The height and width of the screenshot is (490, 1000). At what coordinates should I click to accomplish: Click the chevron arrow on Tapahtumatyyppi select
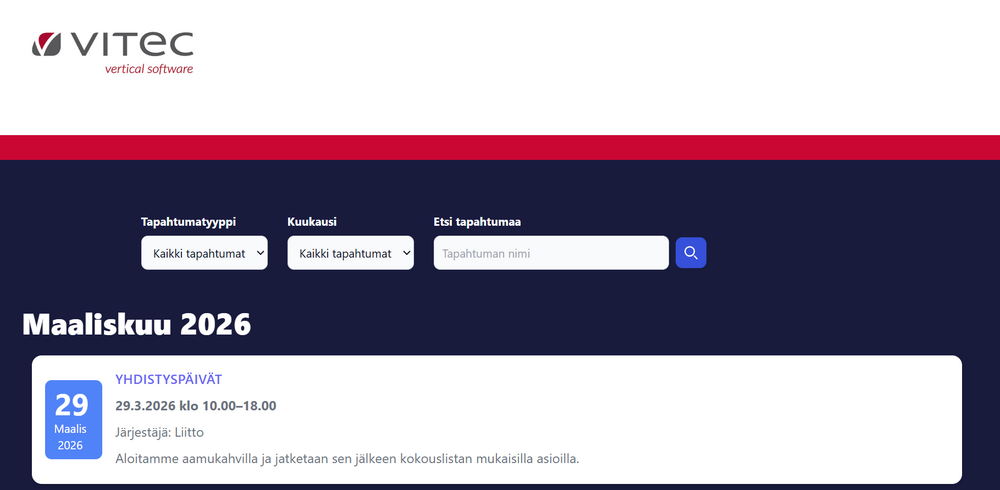pos(260,253)
